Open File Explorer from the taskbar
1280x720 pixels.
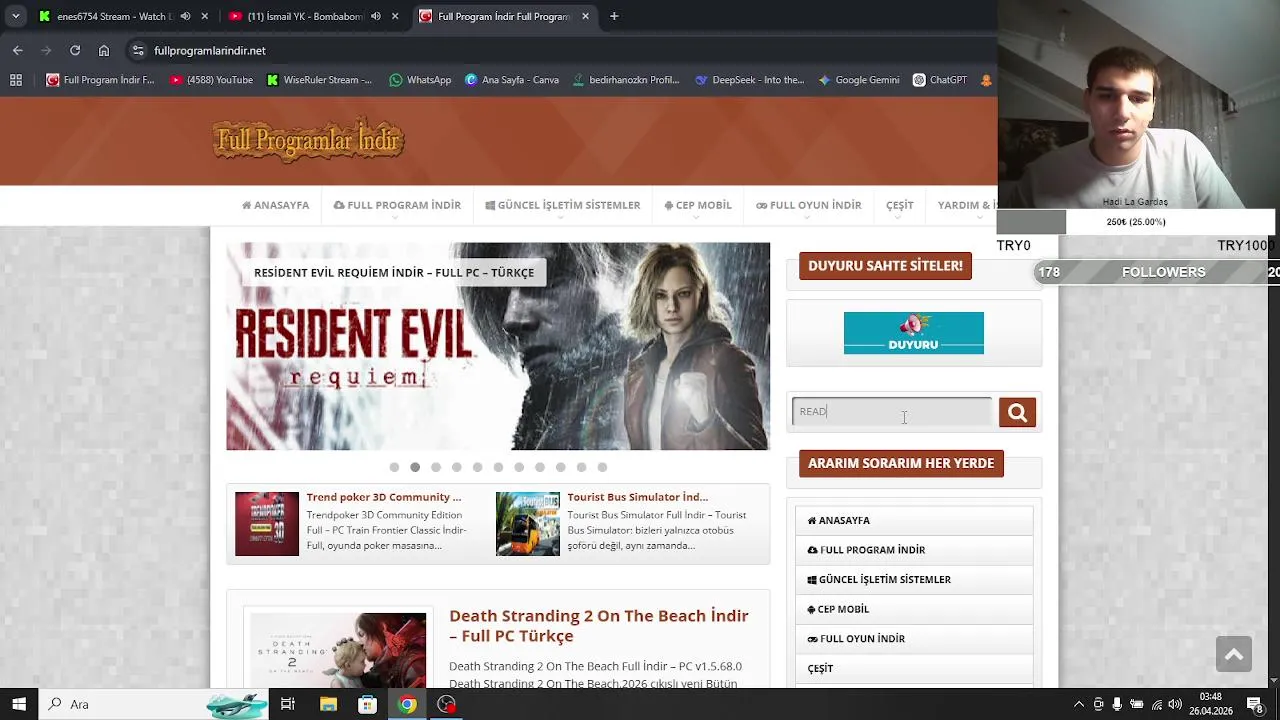[328, 704]
